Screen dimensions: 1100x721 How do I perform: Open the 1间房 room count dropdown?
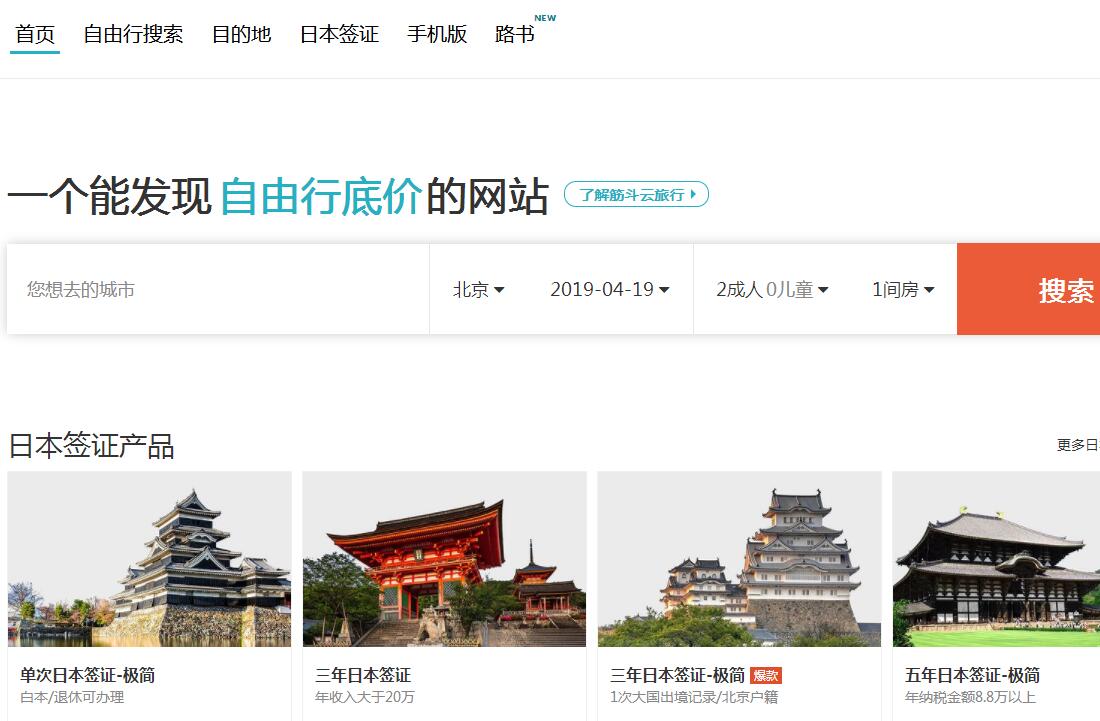pos(903,289)
